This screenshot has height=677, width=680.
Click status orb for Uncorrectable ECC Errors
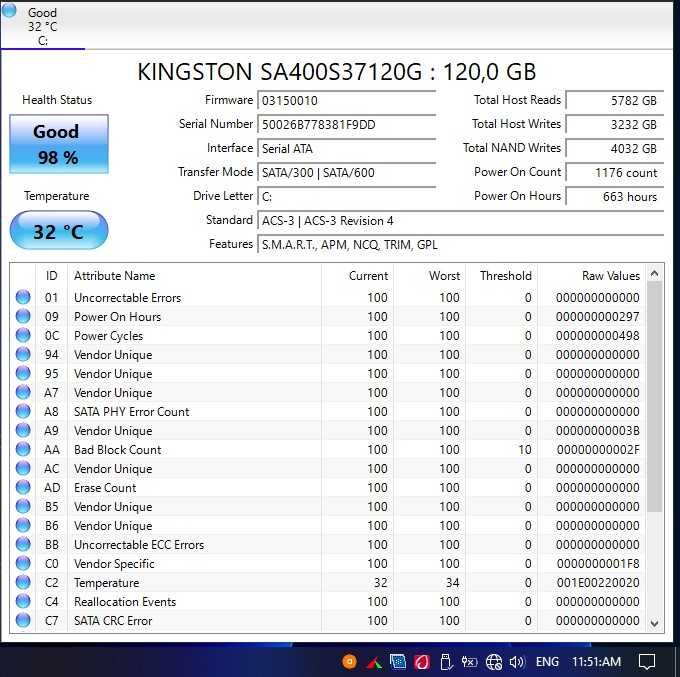[23, 544]
